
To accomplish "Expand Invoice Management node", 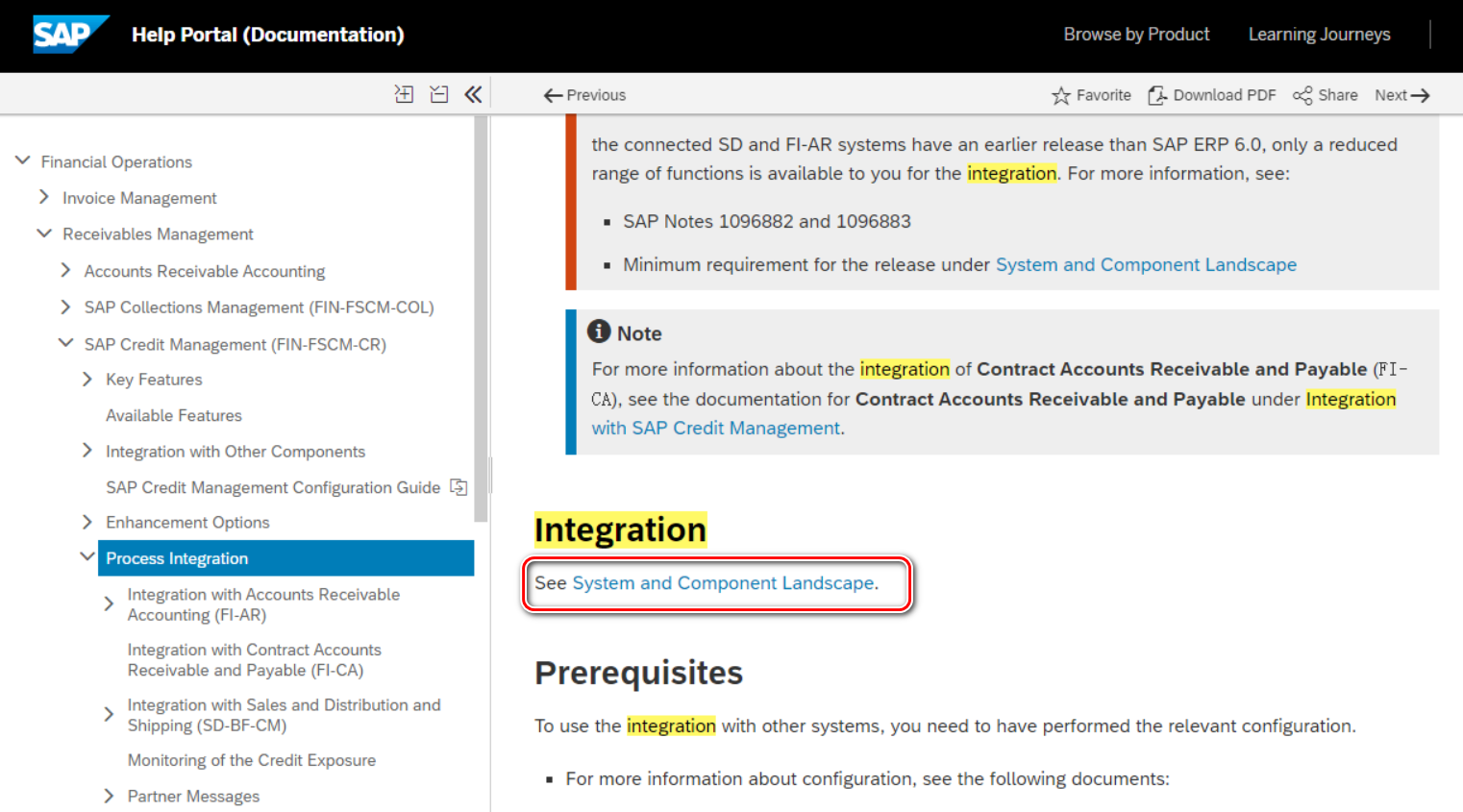I will 44,197.
